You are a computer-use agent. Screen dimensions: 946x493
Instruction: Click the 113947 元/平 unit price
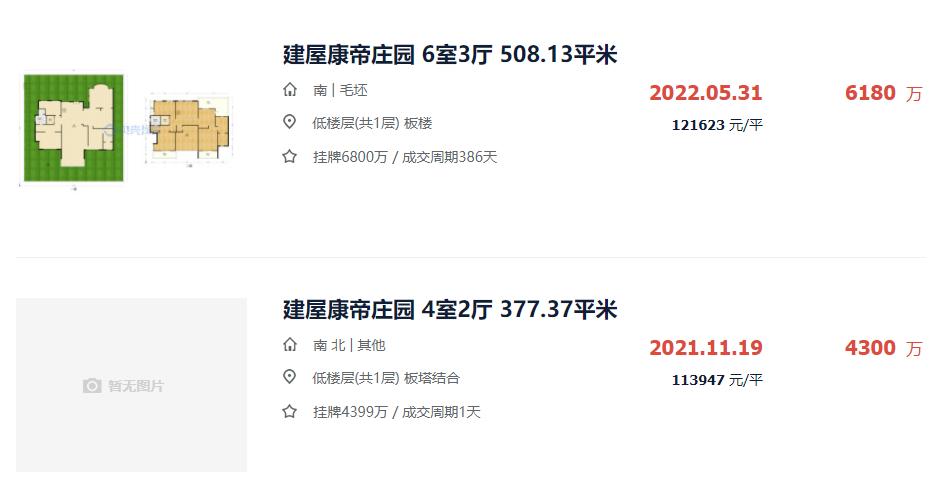717,380
